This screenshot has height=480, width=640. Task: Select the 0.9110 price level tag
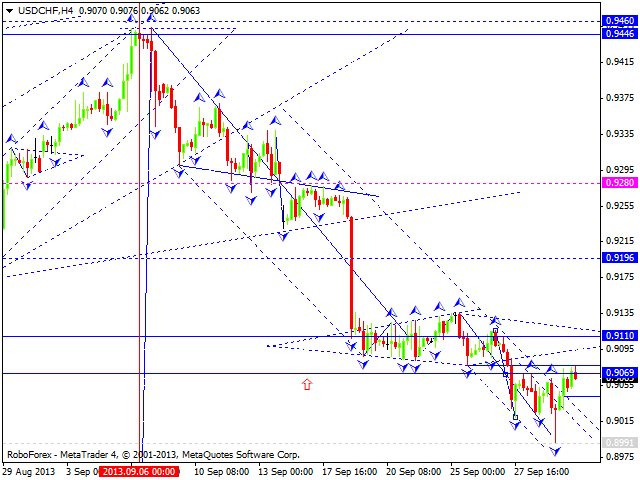619,336
